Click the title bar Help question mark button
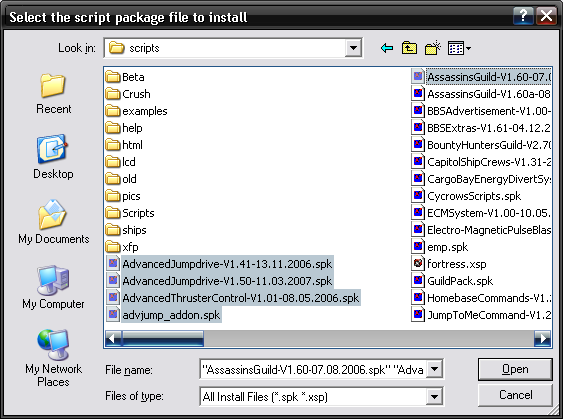Viewport: 563px width, 419px height. point(523,16)
